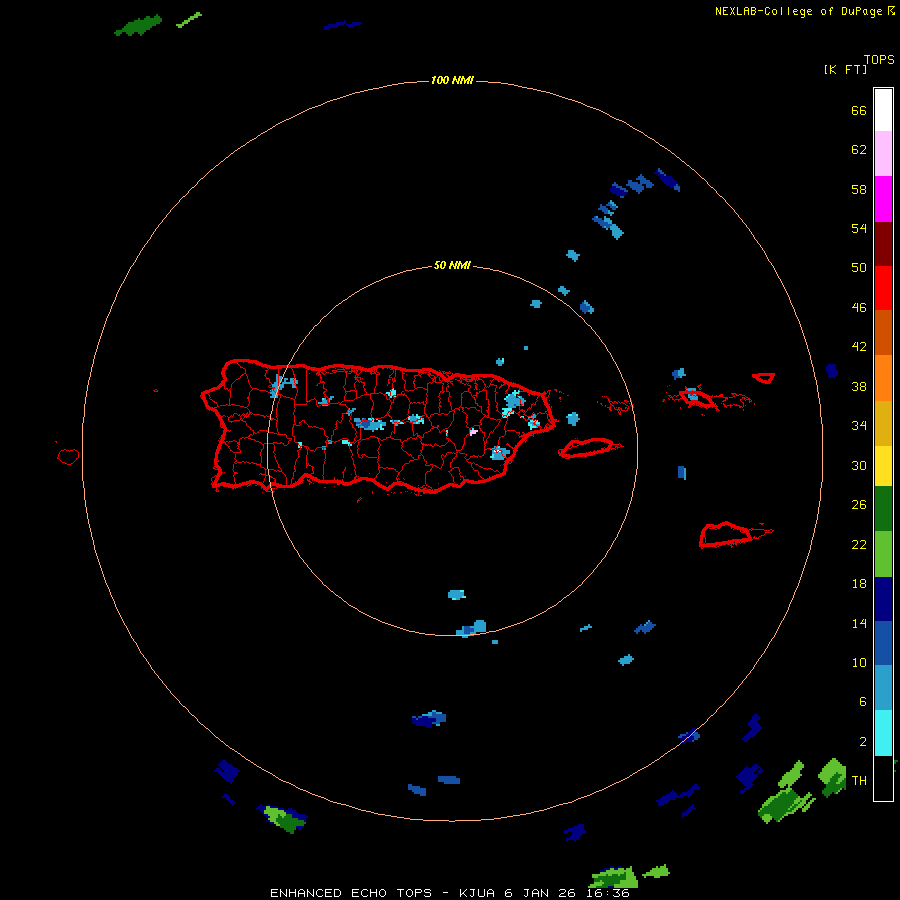Click the 100 NMI range ring label
This screenshot has height=900, width=900.
[x=452, y=80]
